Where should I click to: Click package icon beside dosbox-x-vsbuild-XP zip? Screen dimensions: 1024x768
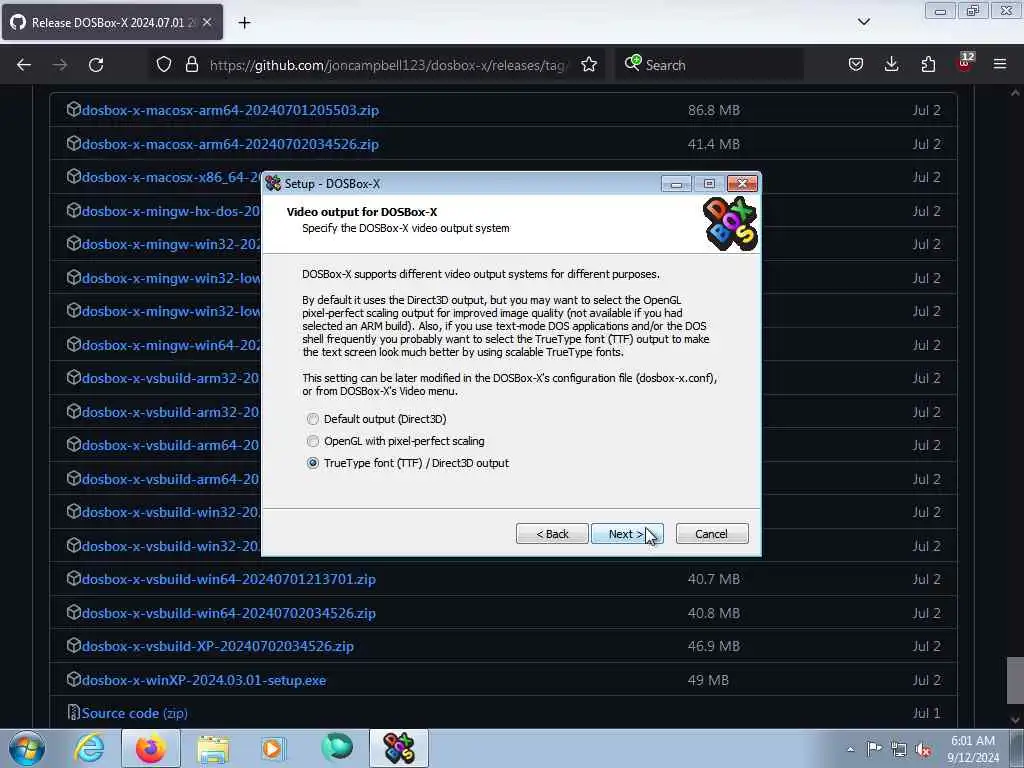(74, 645)
